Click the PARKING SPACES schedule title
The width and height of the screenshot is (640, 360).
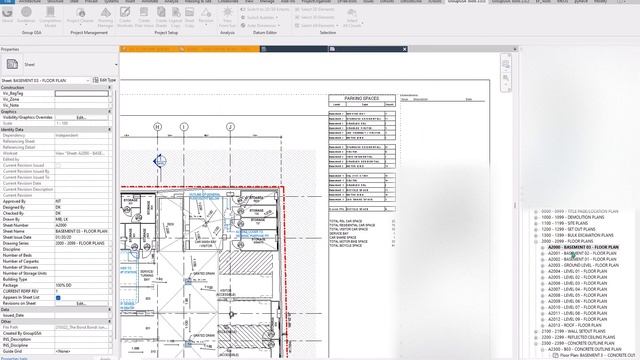pos(362,98)
